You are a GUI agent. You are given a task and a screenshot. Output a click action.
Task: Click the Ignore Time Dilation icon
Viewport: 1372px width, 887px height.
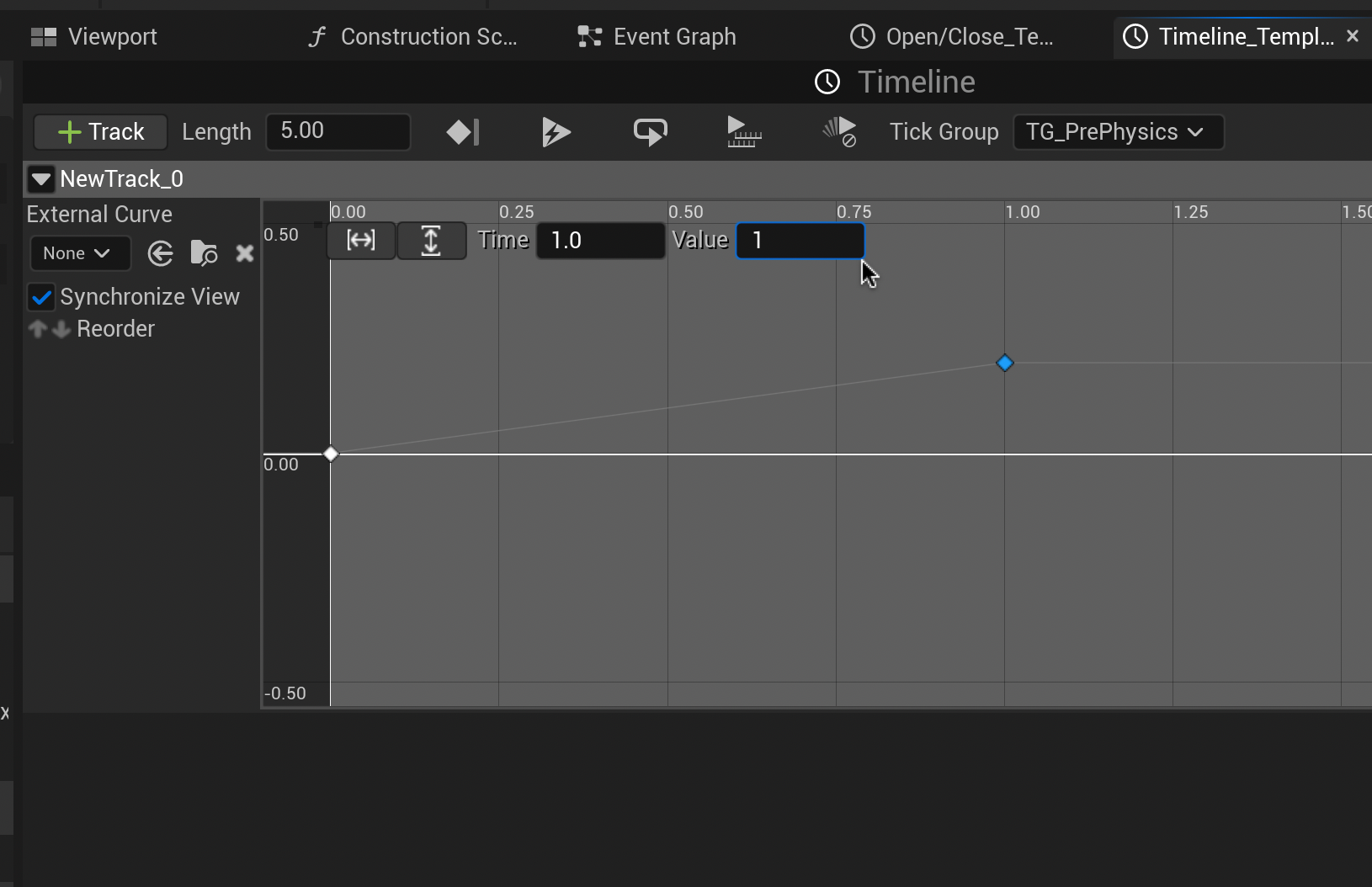[x=839, y=132]
